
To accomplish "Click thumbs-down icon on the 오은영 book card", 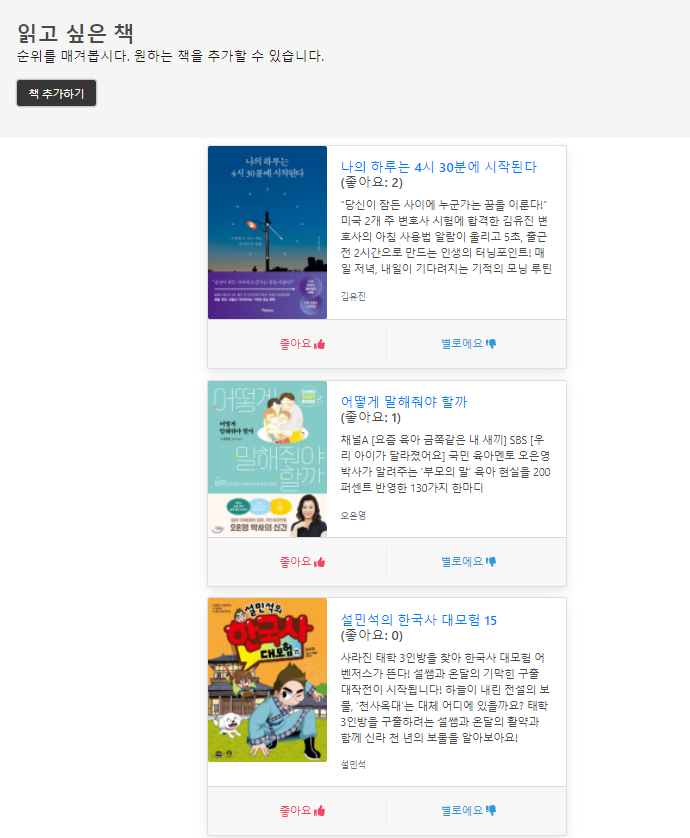I will tap(491, 562).
